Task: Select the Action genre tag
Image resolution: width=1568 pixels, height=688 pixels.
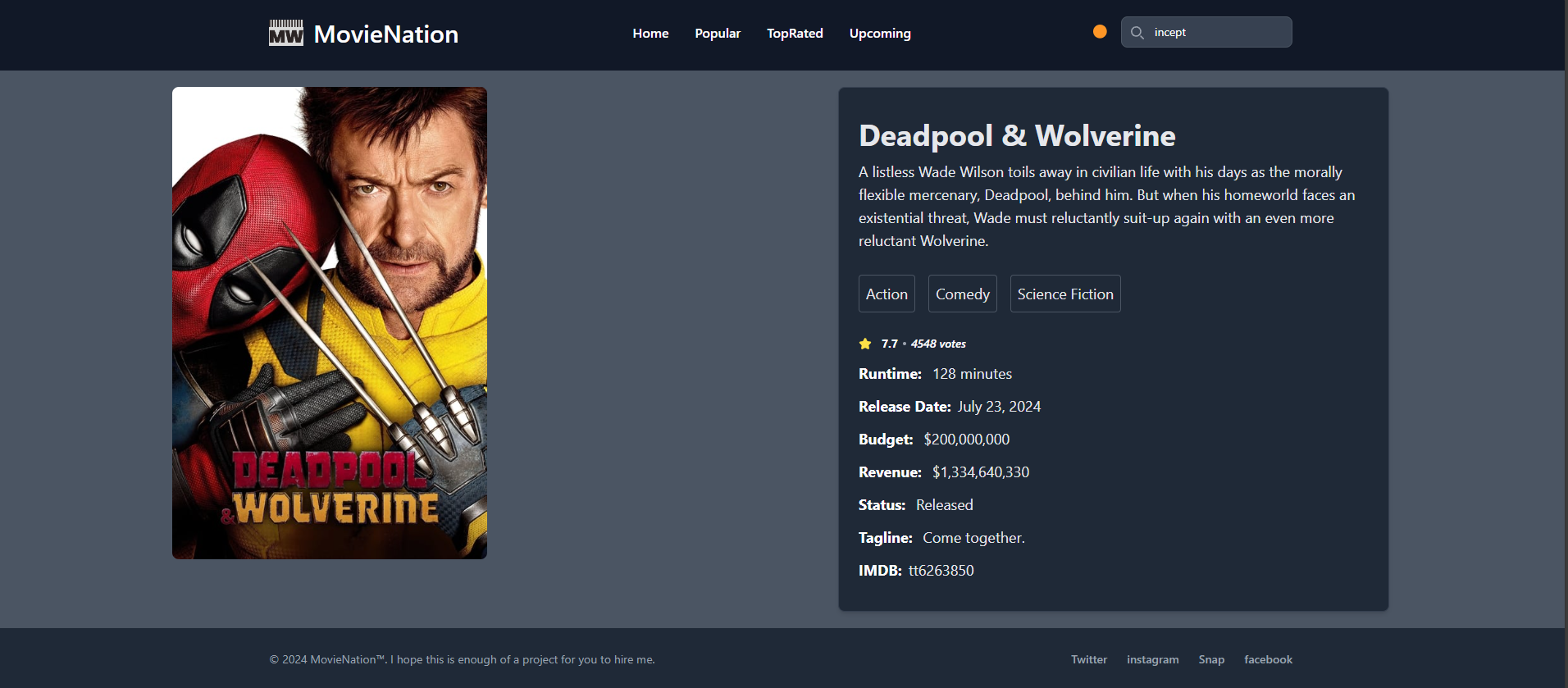Action: tap(887, 294)
